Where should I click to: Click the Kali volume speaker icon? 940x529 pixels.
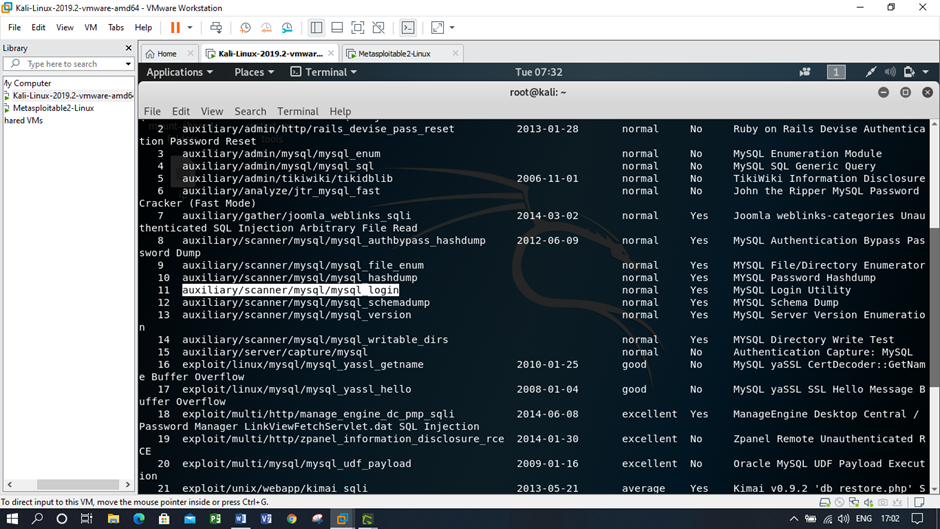click(890, 72)
